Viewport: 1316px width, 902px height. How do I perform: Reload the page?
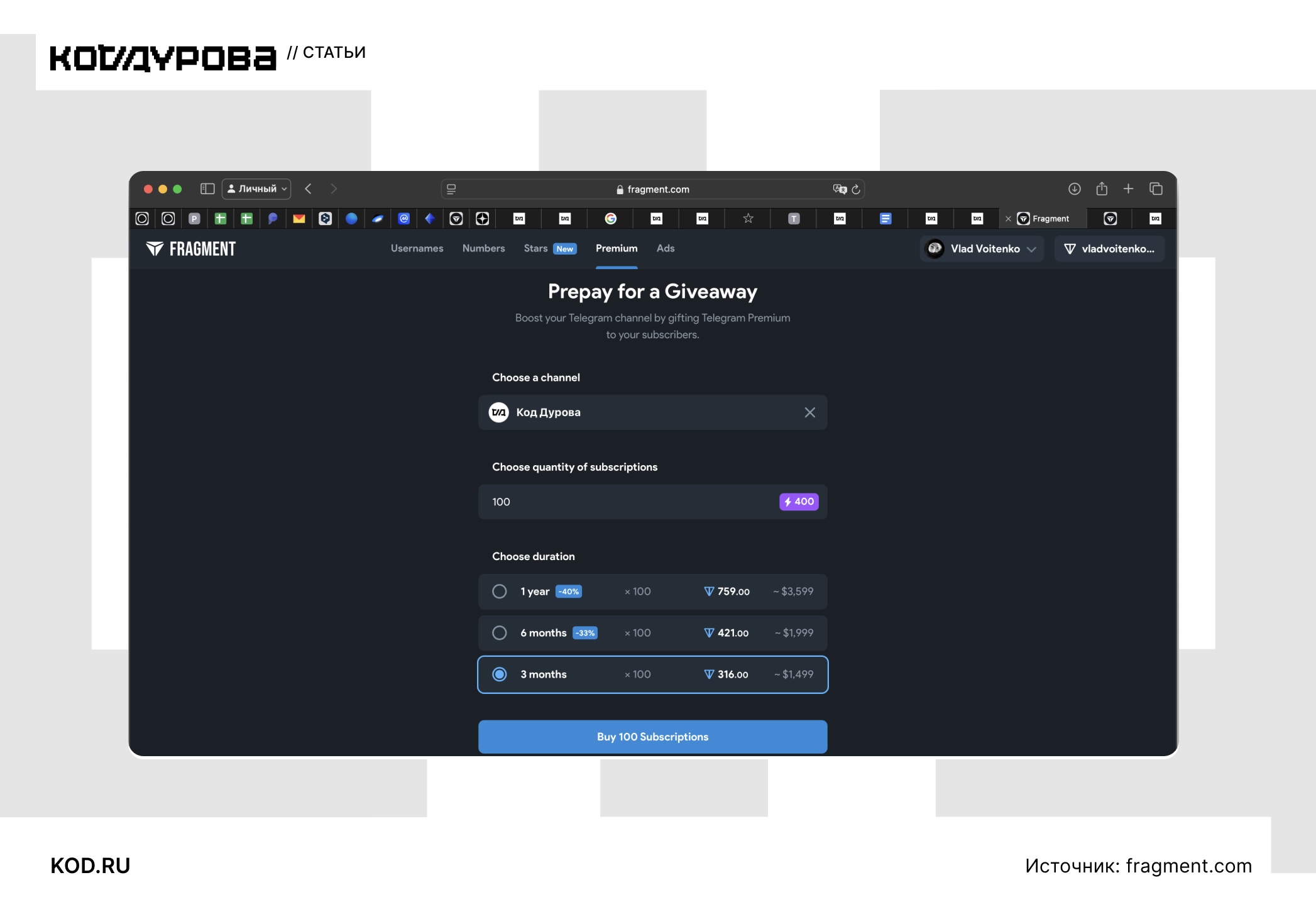click(x=856, y=189)
